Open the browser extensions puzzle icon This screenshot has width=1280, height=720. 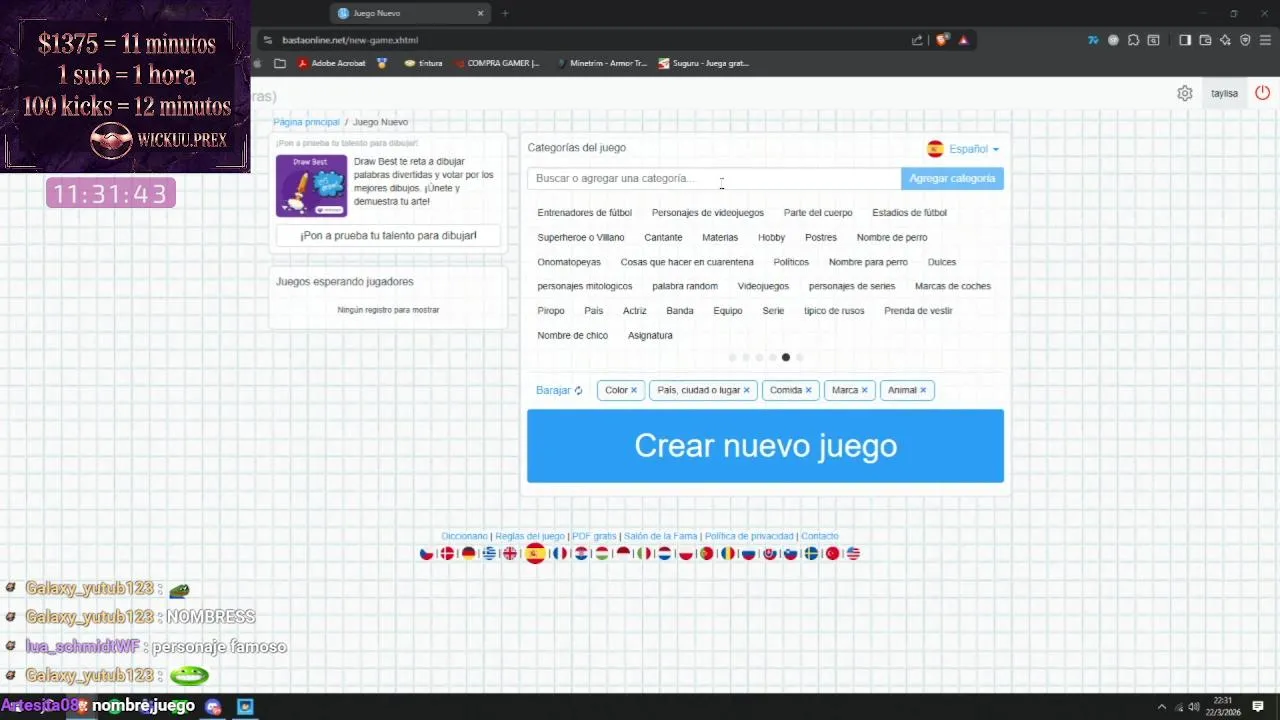(x=1133, y=40)
